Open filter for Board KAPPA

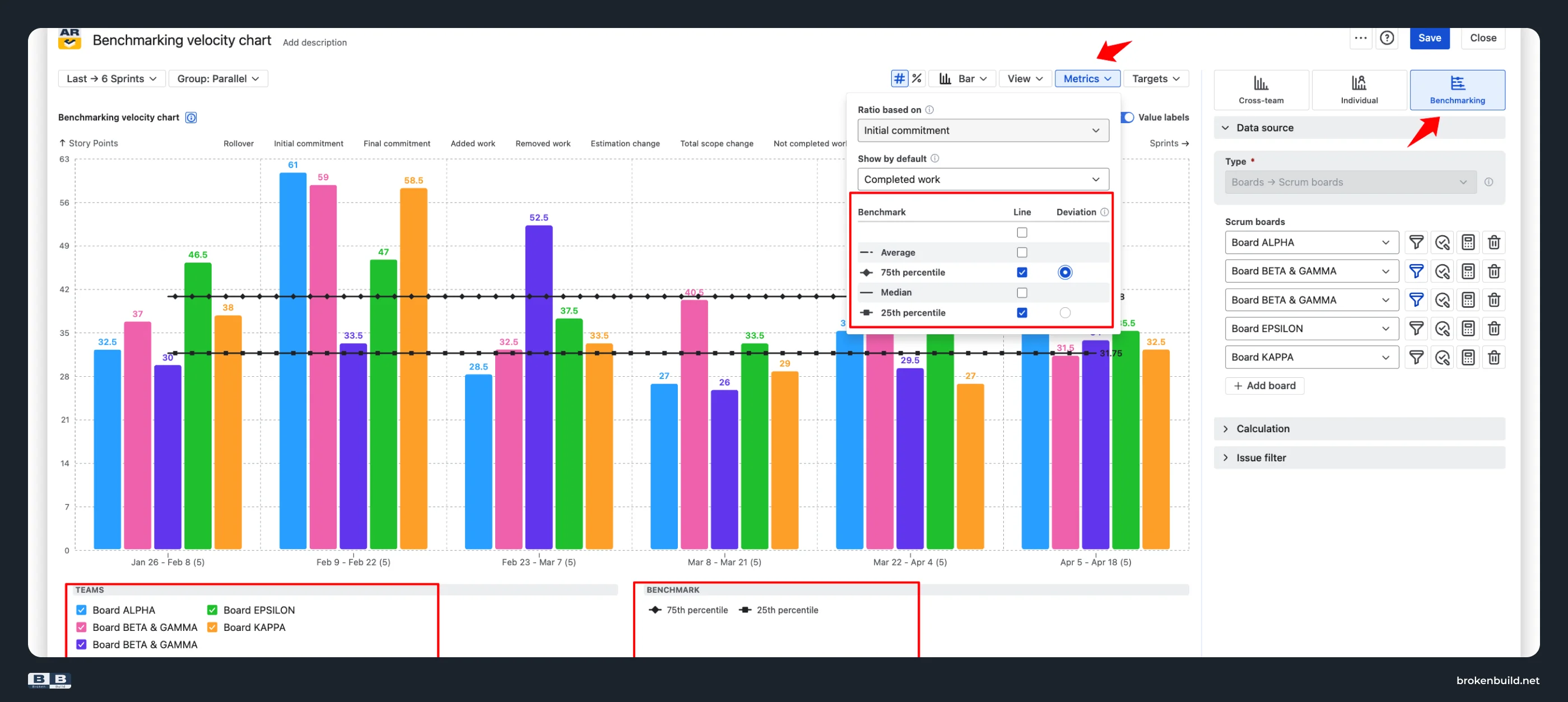(1416, 357)
